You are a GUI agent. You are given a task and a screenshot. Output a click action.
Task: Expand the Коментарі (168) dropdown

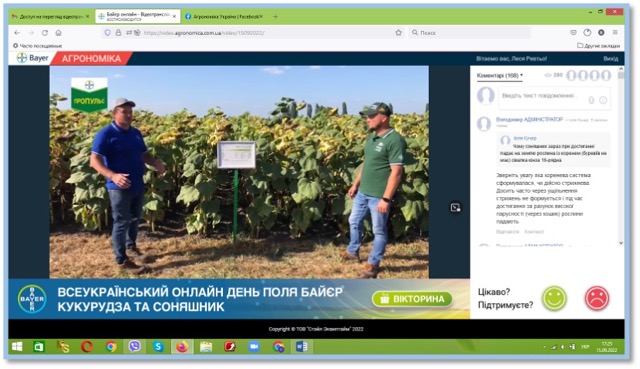coord(500,76)
